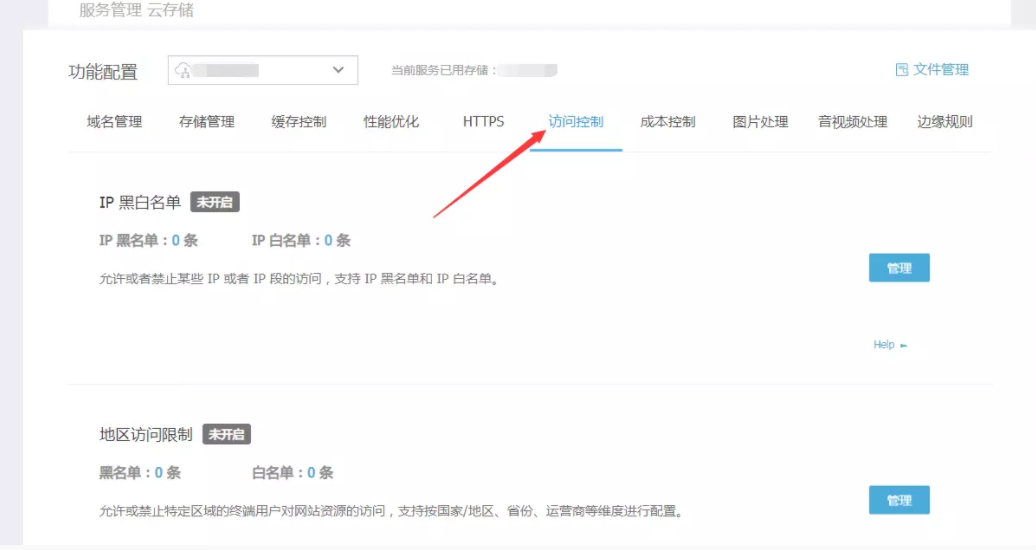Select the 缓存控制 tab
This screenshot has height=550, width=1036.
pyautogui.click(x=298, y=122)
